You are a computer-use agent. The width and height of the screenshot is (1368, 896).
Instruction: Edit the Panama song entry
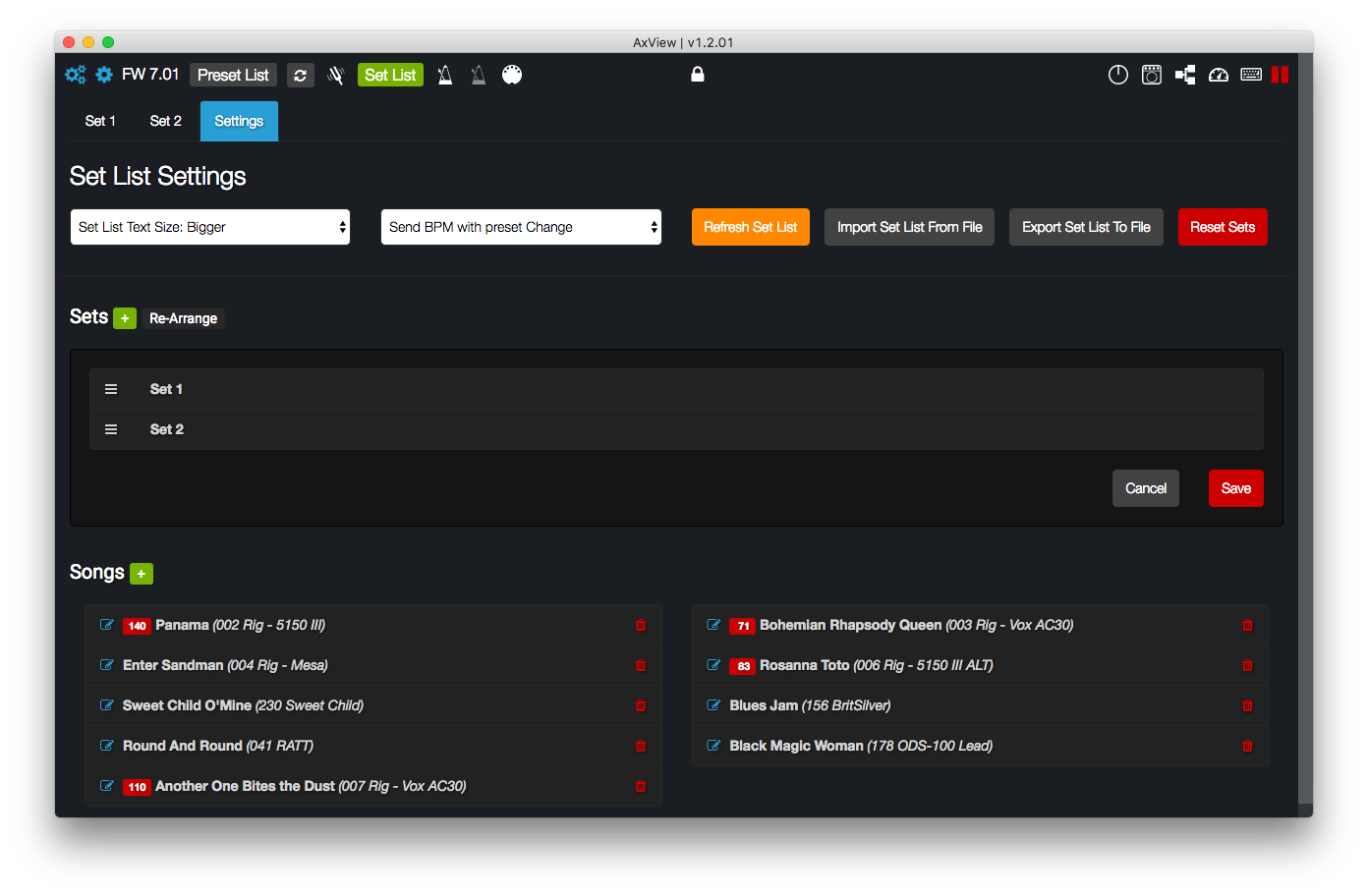coord(107,625)
